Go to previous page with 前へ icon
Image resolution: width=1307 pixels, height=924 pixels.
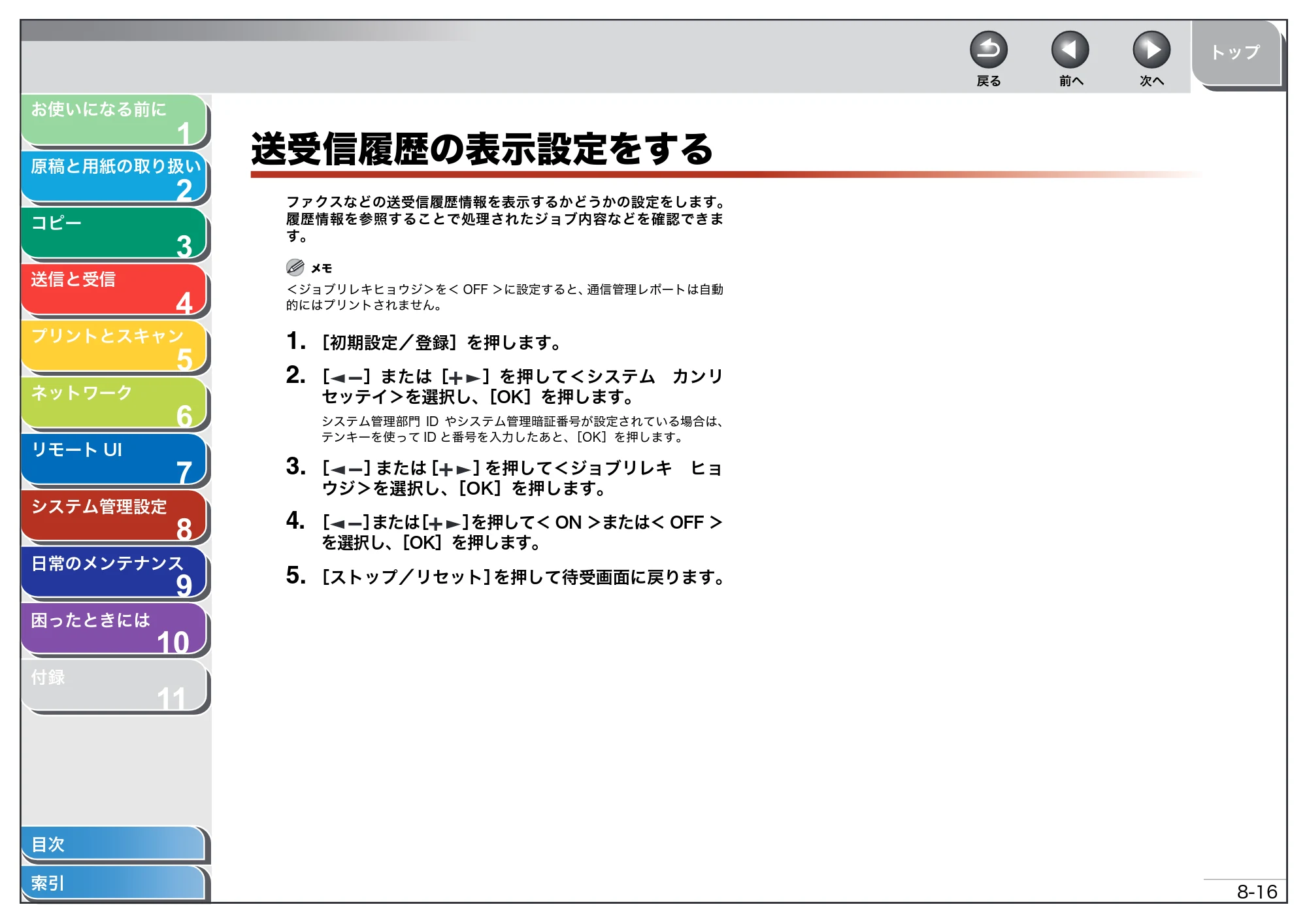tap(1070, 50)
